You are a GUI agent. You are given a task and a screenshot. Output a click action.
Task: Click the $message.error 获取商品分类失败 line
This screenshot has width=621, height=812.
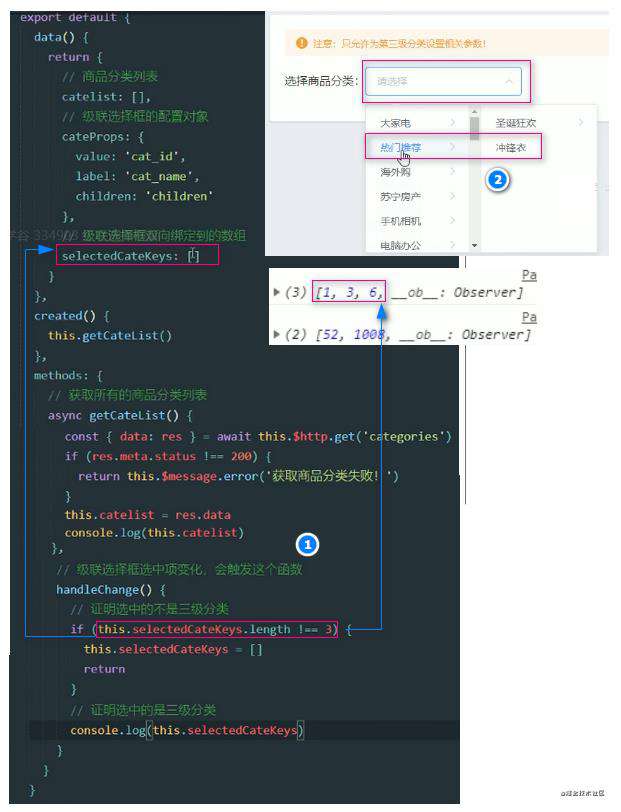click(x=238, y=476)
